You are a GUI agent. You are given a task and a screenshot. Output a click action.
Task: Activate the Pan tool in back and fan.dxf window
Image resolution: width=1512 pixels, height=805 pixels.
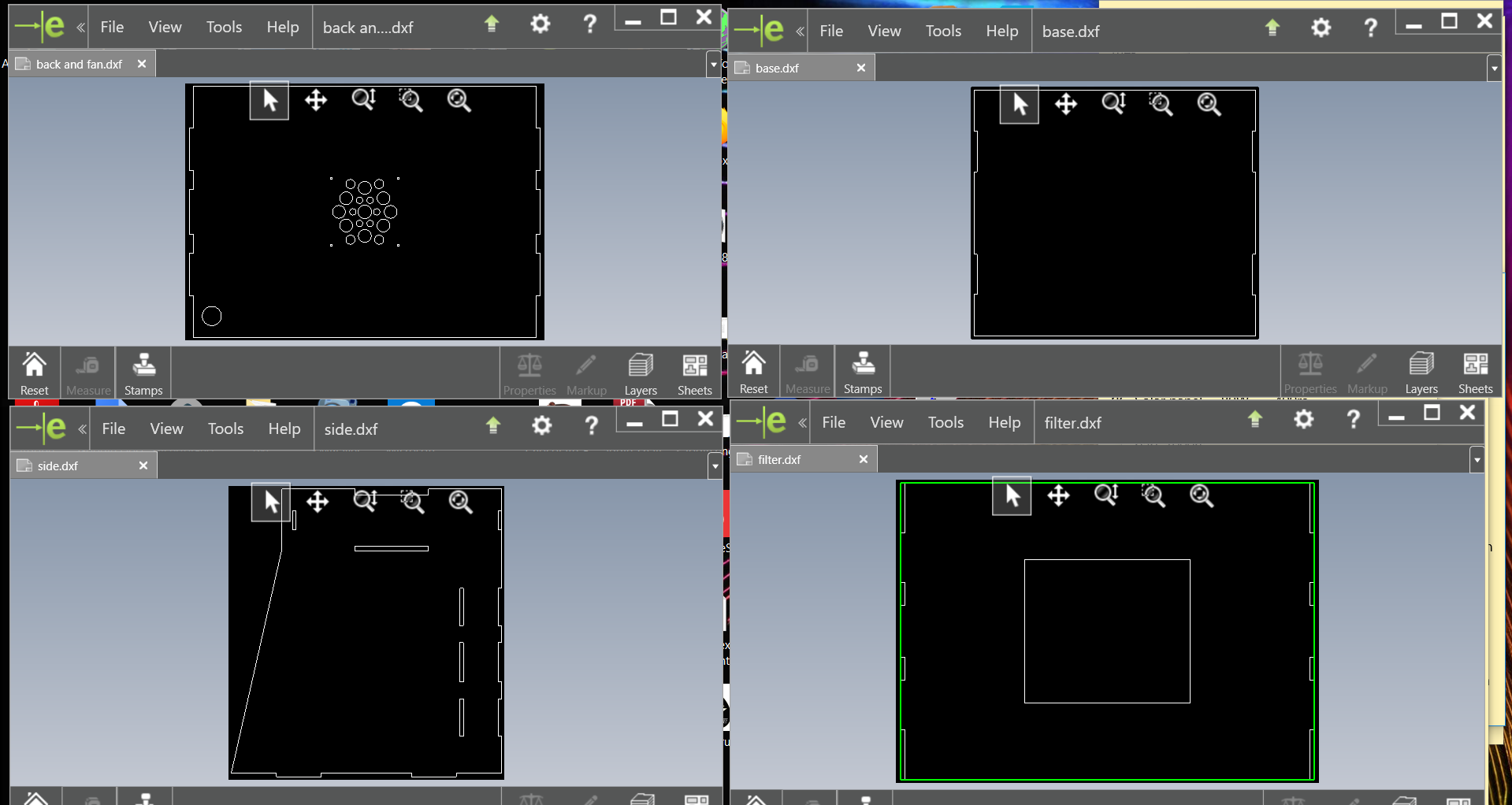(316, 101)
